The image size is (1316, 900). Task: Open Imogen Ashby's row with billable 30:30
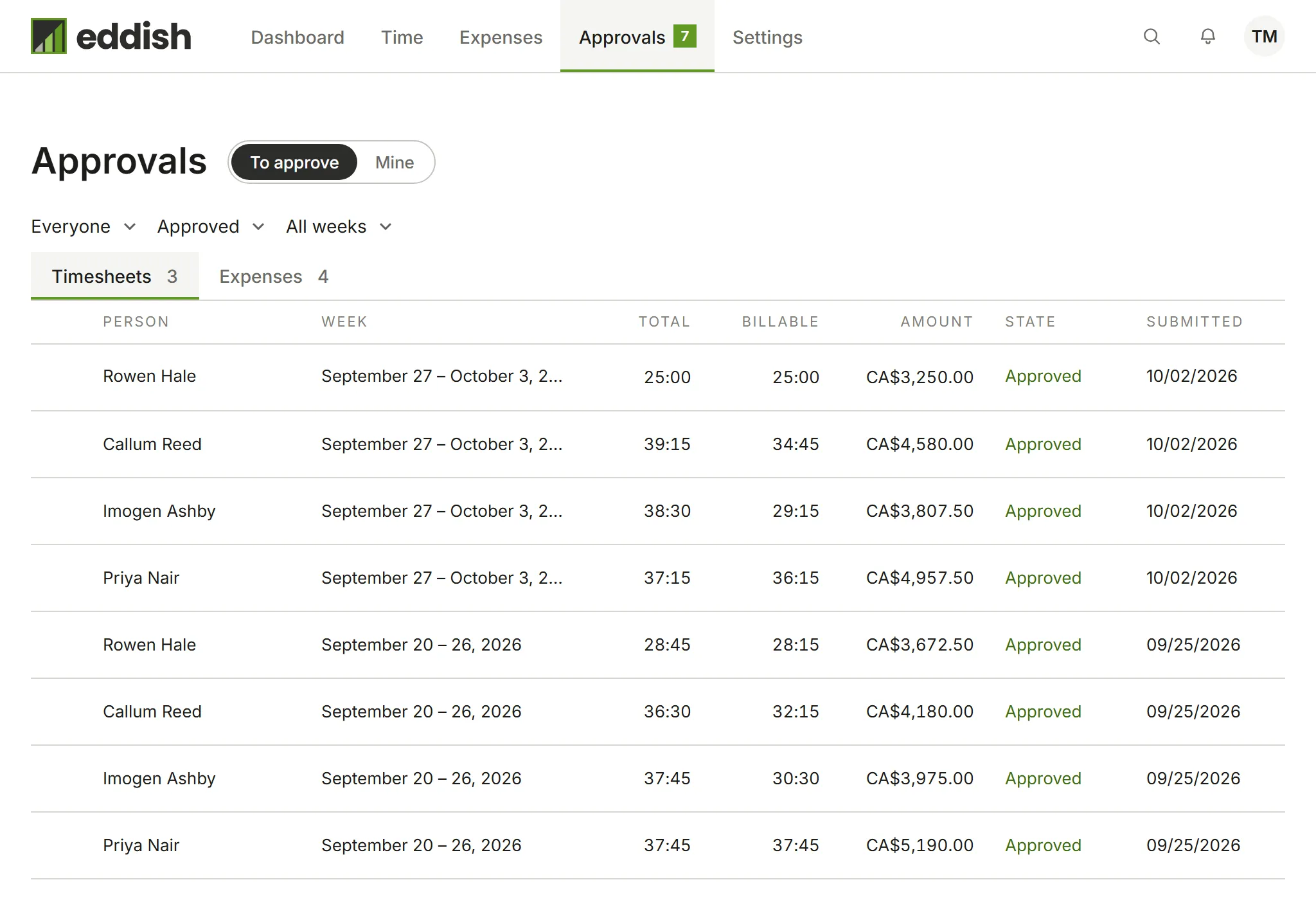(658, 779)
